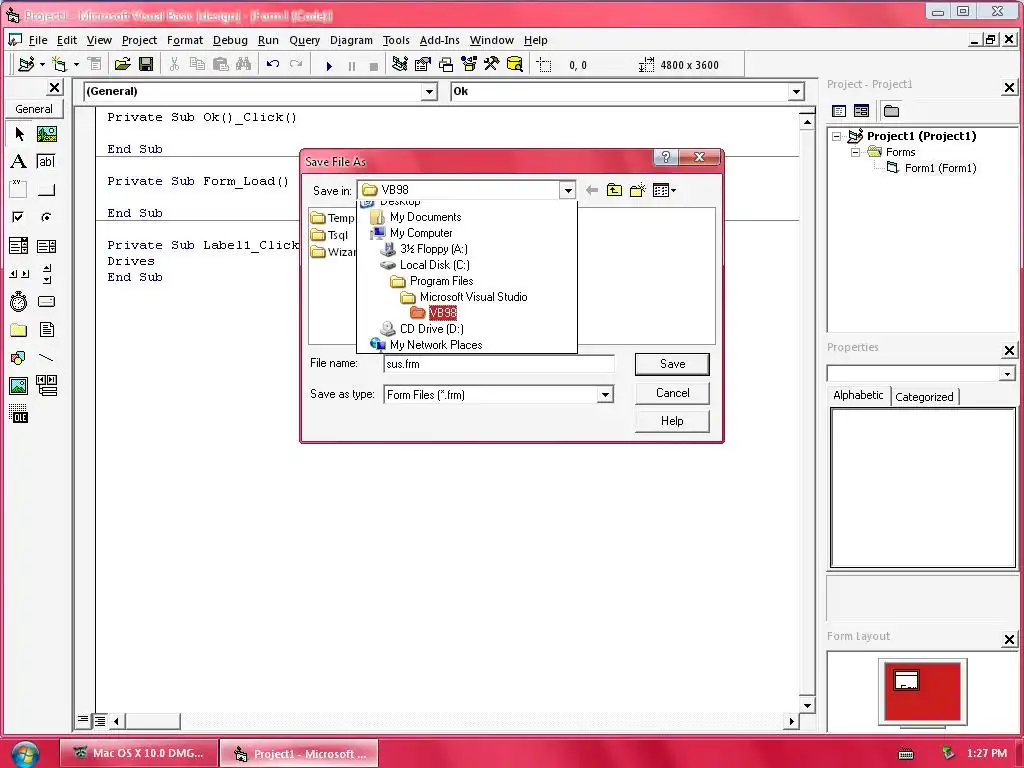Screen dimensions: 1024x768
Task: Click the Find binoculars icon
Action: pyautogui.click(x=244, y=64)
